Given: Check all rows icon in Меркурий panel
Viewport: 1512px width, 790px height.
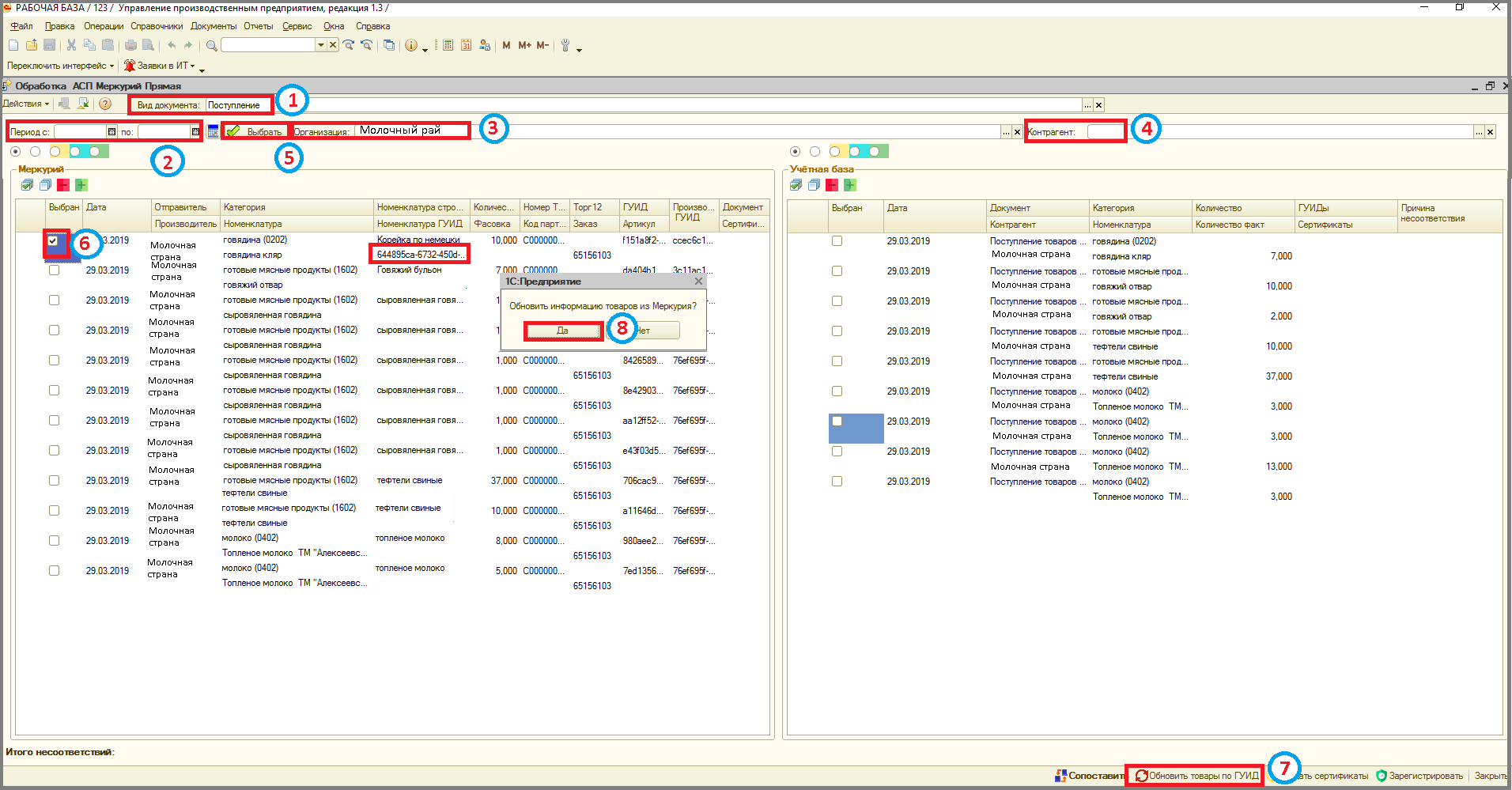Looking at the screenshot, I should click(x=27, y=185).
